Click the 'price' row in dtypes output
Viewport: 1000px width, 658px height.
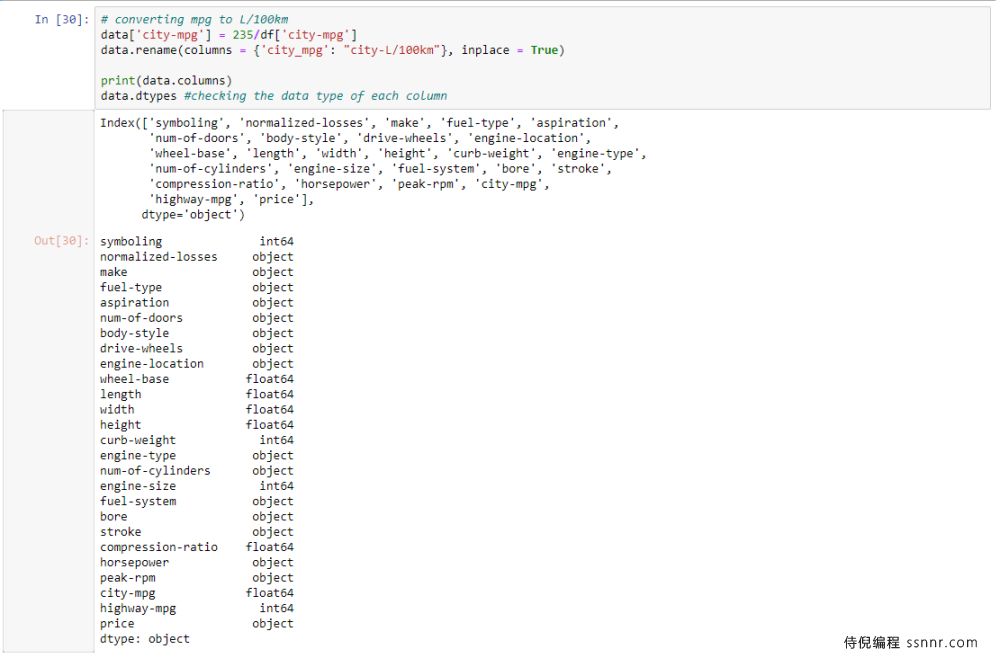196,624
